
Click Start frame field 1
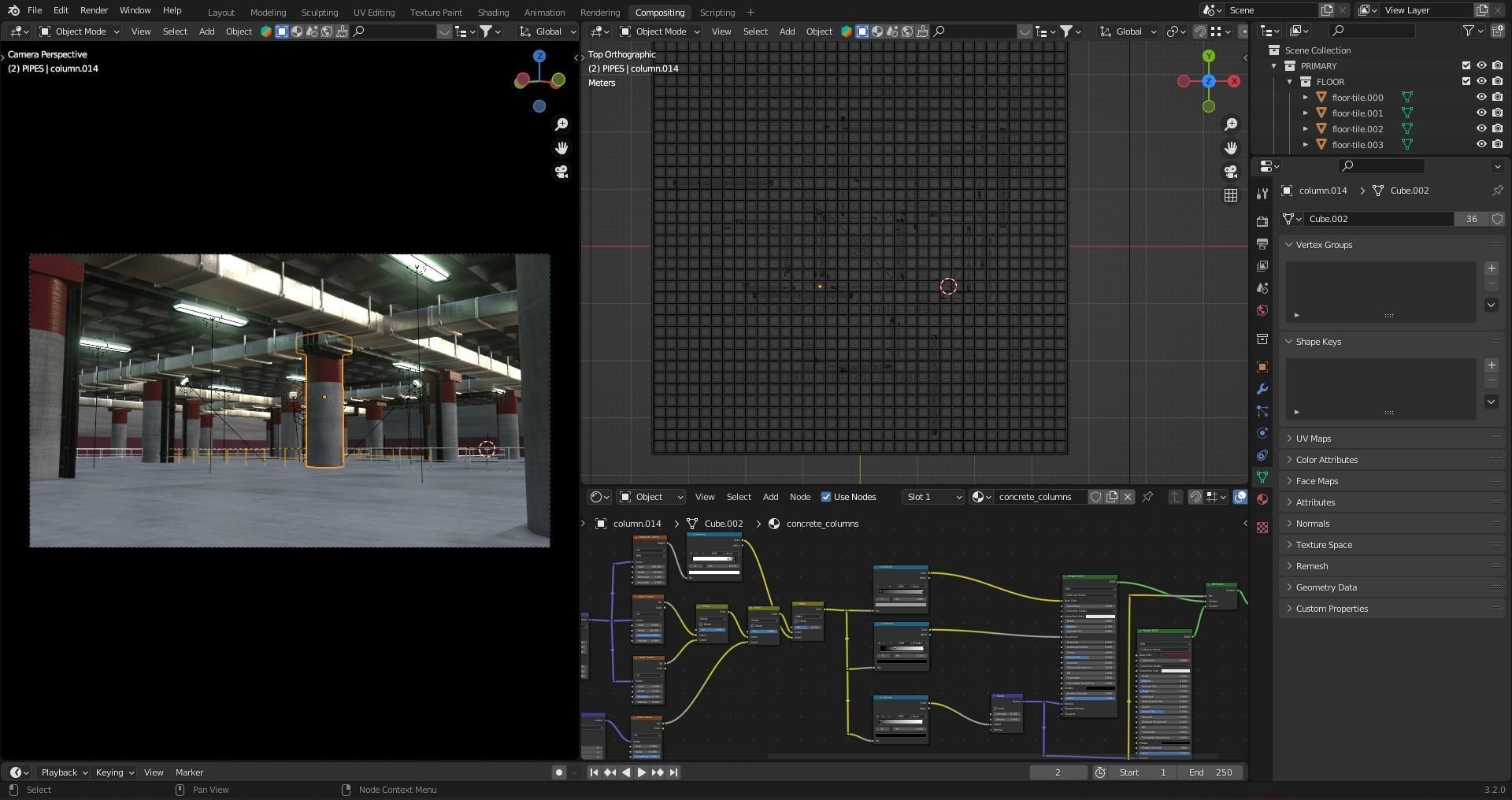[1143, 772]
